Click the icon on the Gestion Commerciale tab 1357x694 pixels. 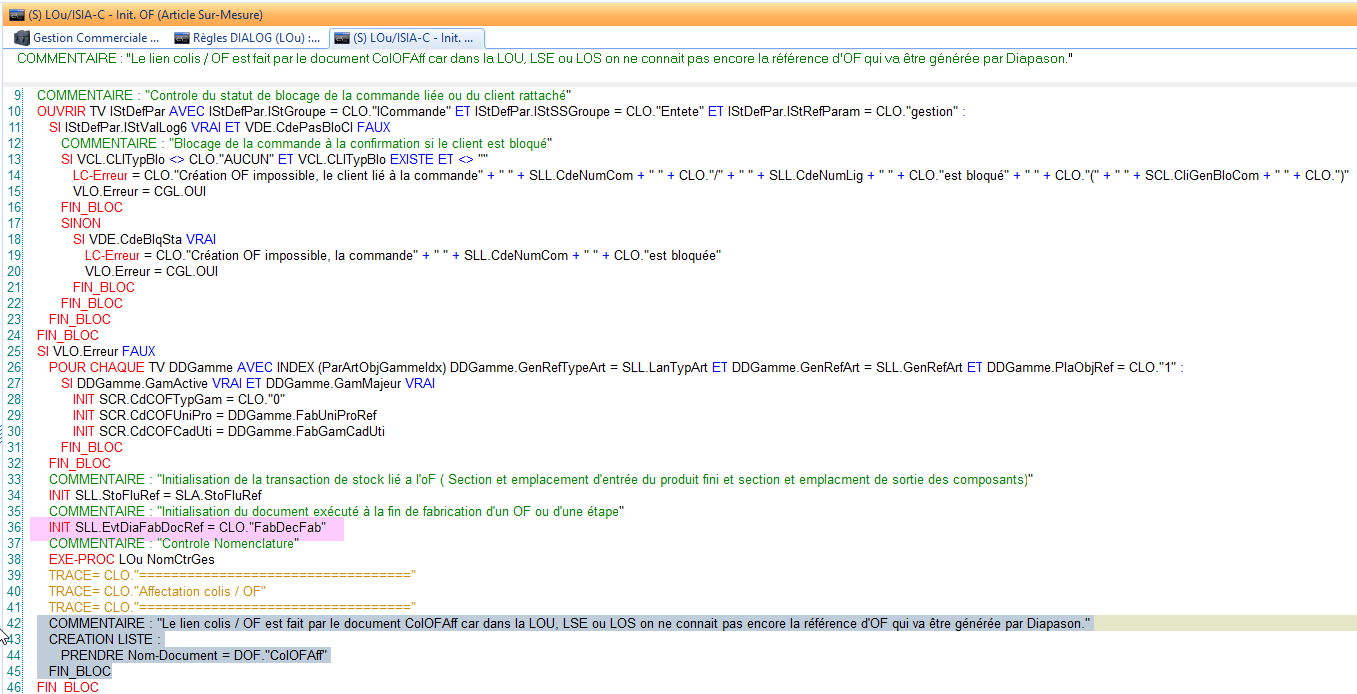22,36
